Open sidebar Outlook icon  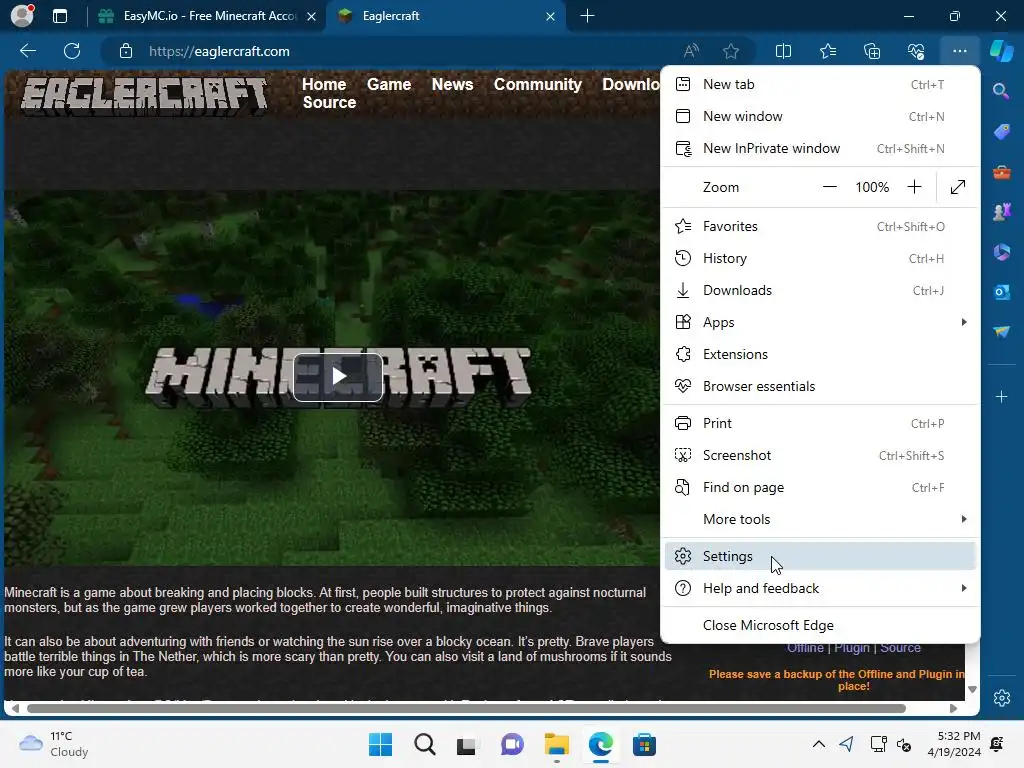[x=1001, y=292]
